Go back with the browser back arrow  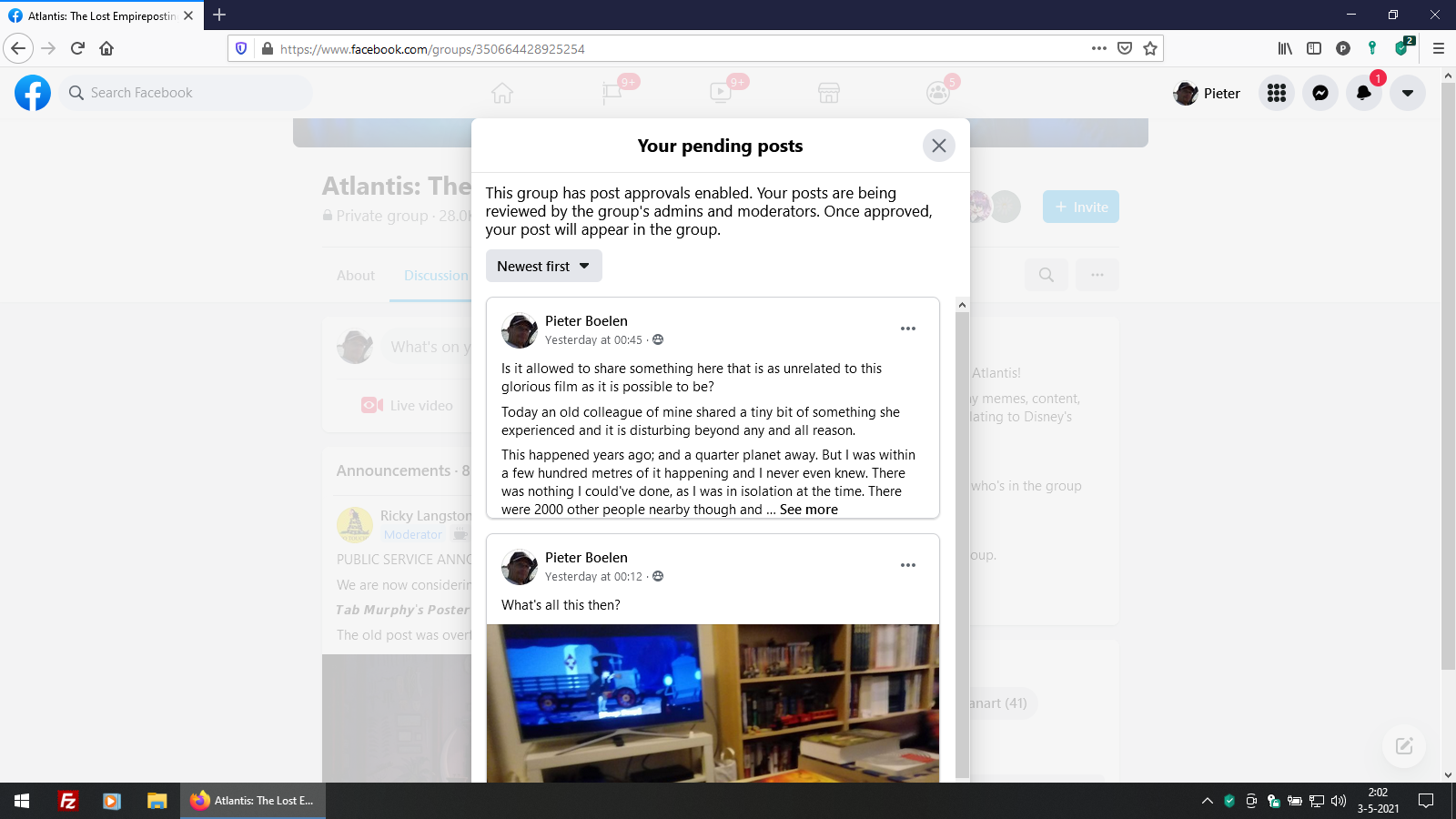coord(18,48)
